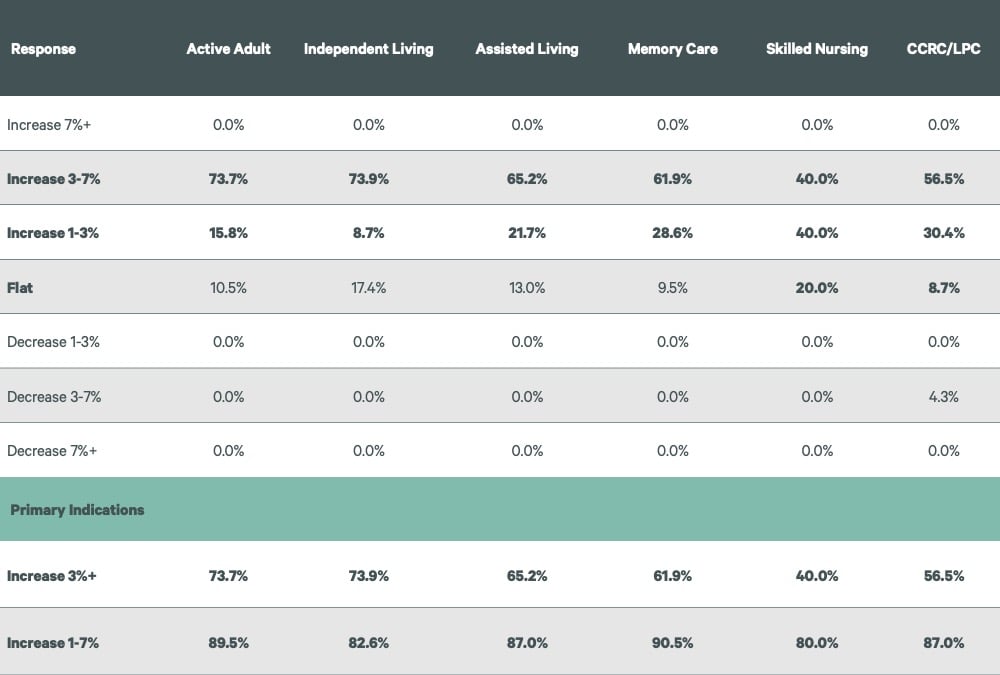Image resolution: width=1000 pixels, height=675 pixels.
Task: Select the Flat row label
Action: click(20, 288)
